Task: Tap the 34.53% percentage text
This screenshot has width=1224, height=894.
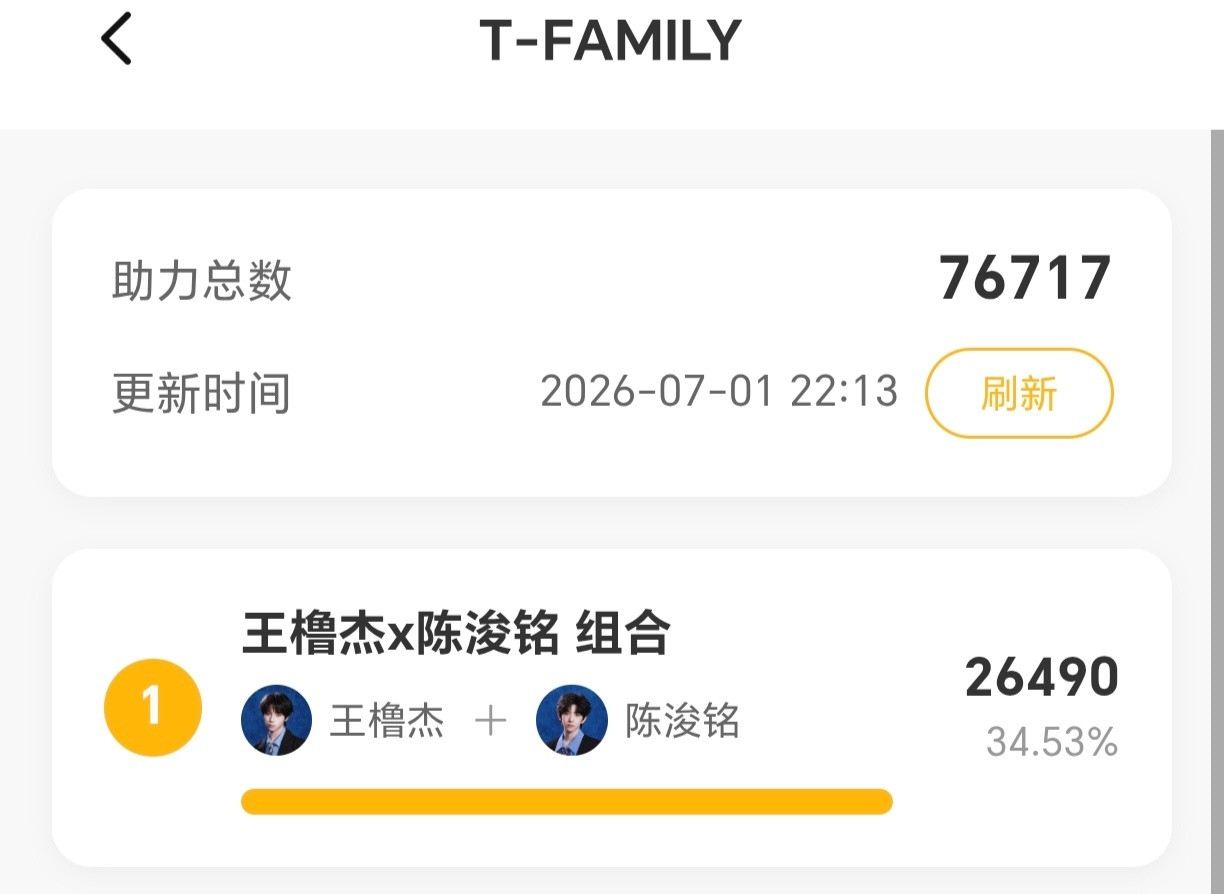Action: tap(1051, 743)
